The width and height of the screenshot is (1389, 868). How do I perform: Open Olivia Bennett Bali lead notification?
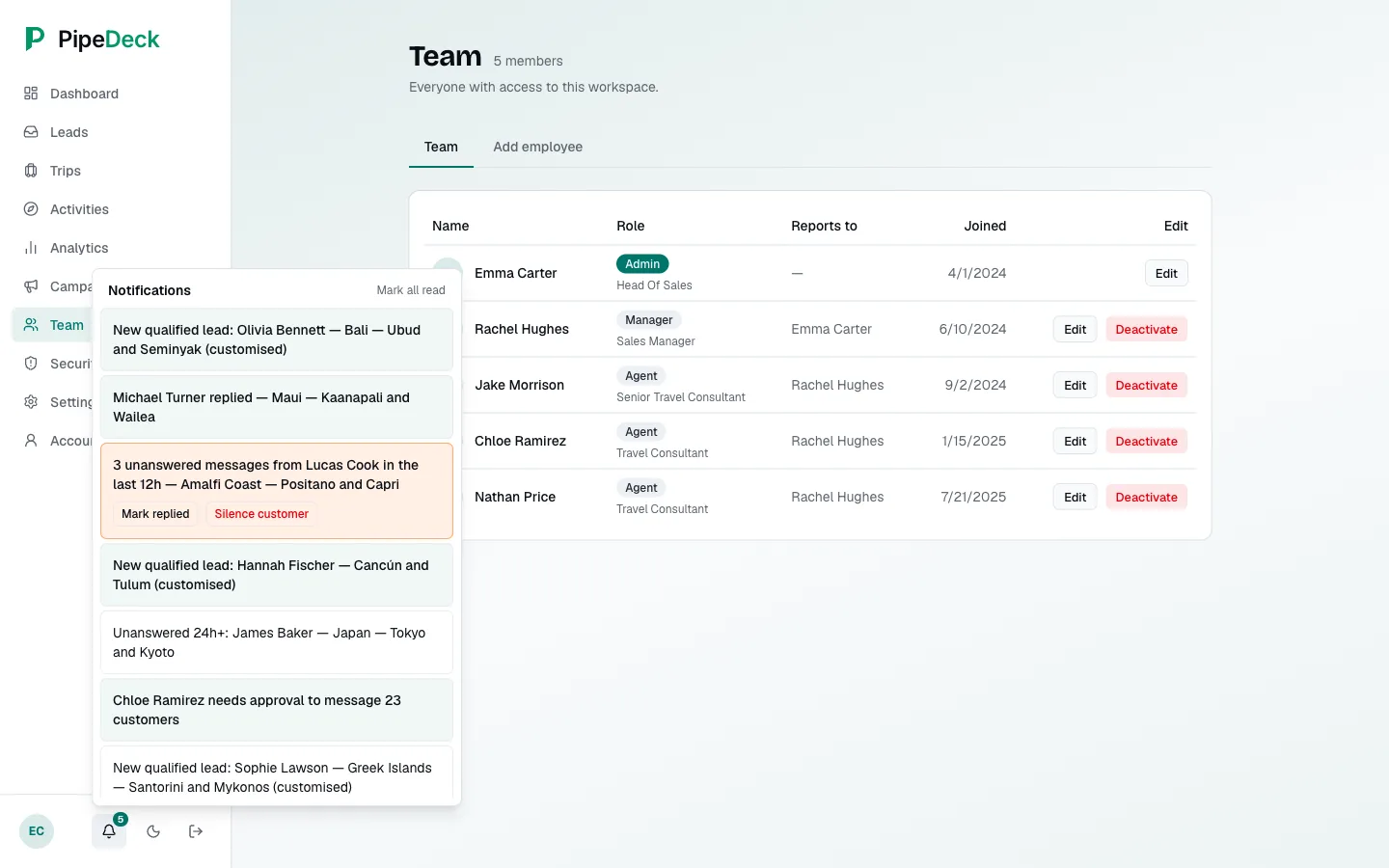tap(277, 339)
